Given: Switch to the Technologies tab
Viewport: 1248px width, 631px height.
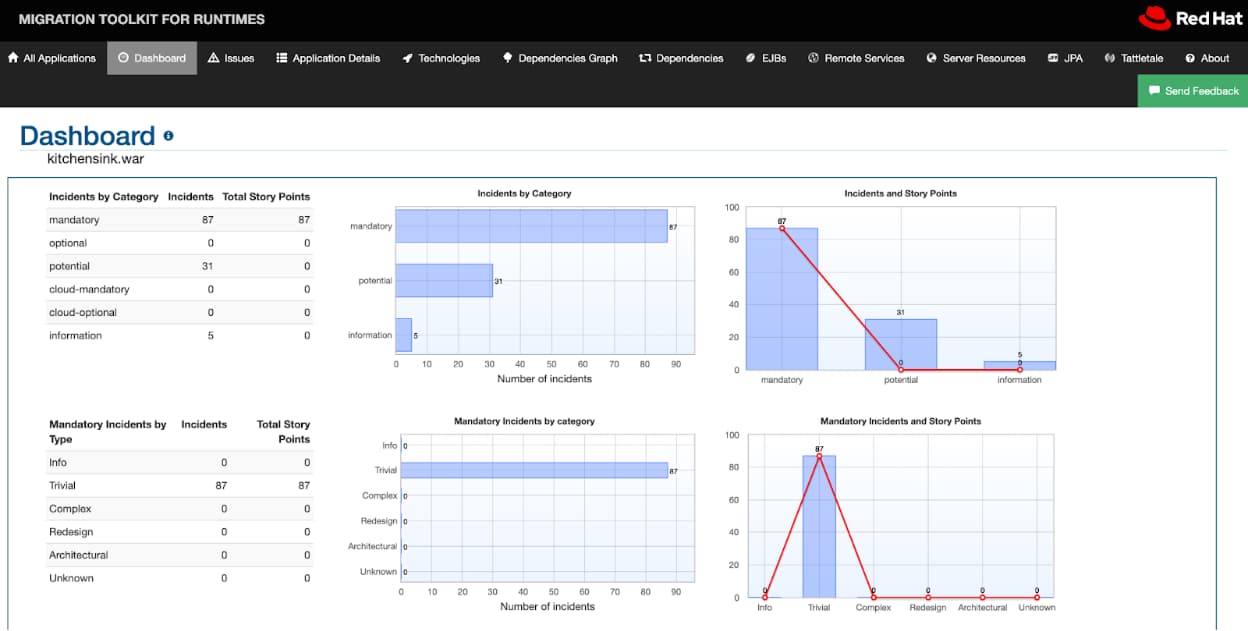Looking at the screenshot, I should (441, 58).
